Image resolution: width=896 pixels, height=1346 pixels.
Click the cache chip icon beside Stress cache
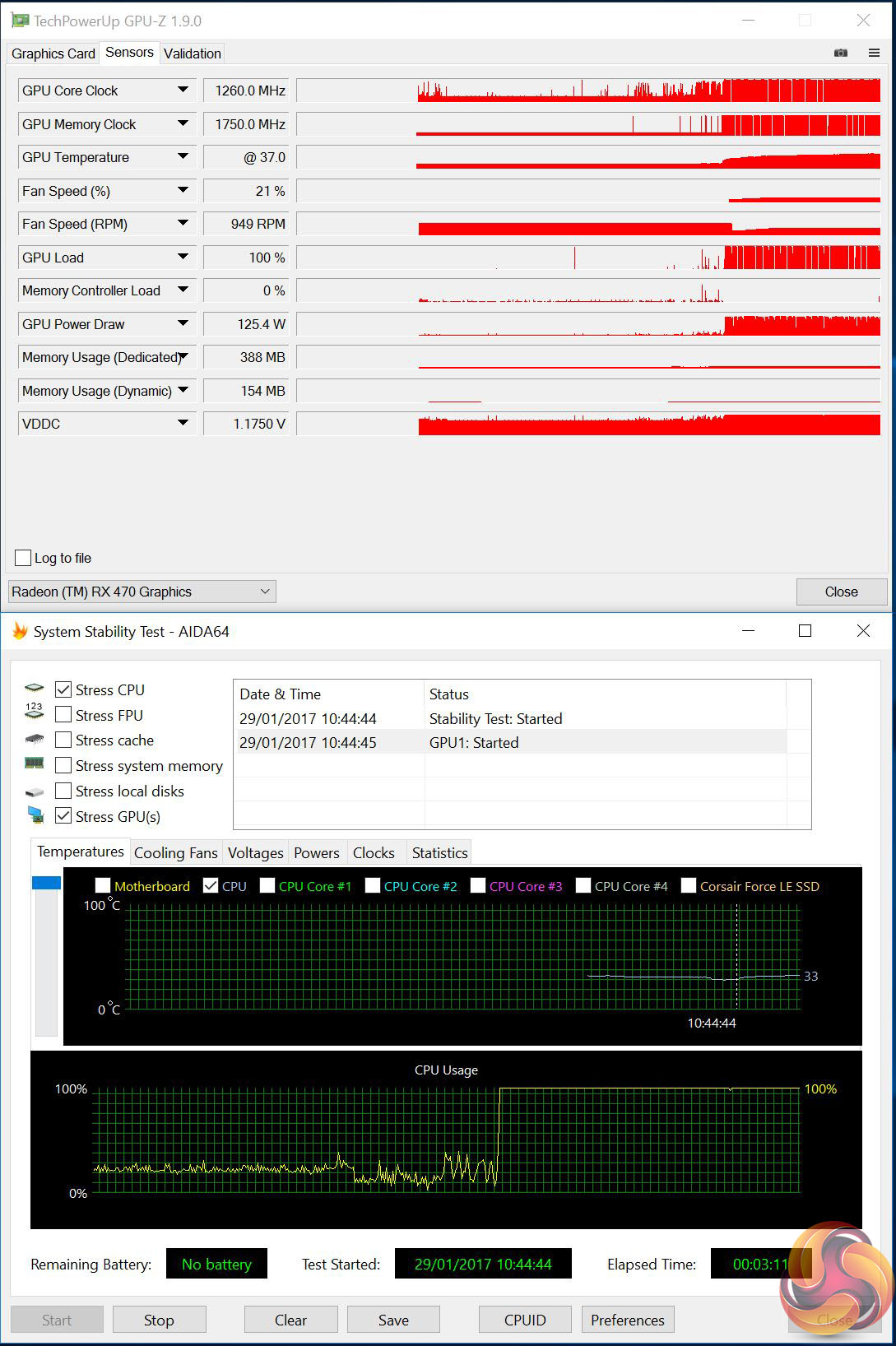34,740
